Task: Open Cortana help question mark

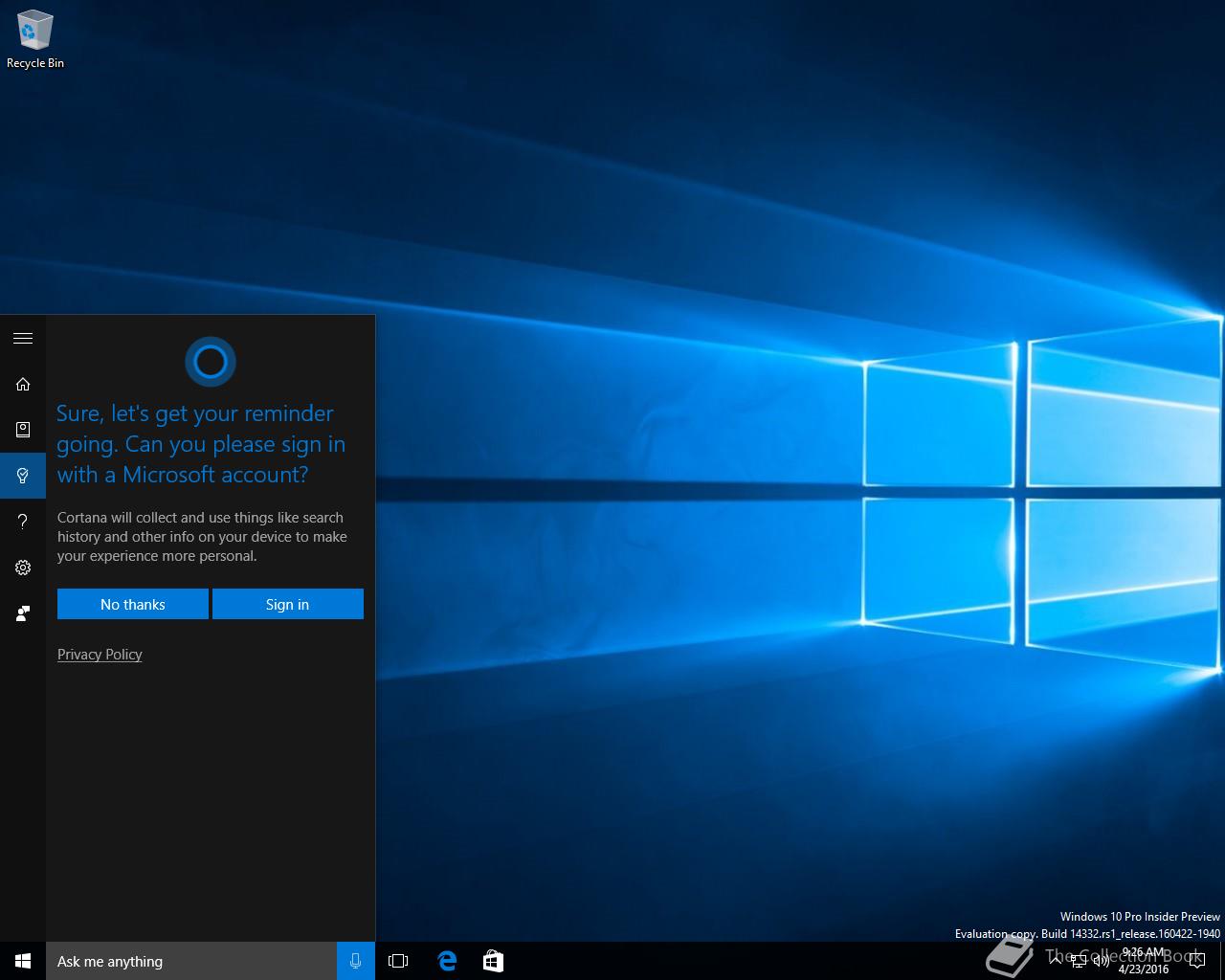Action: [x=23, y=522]
